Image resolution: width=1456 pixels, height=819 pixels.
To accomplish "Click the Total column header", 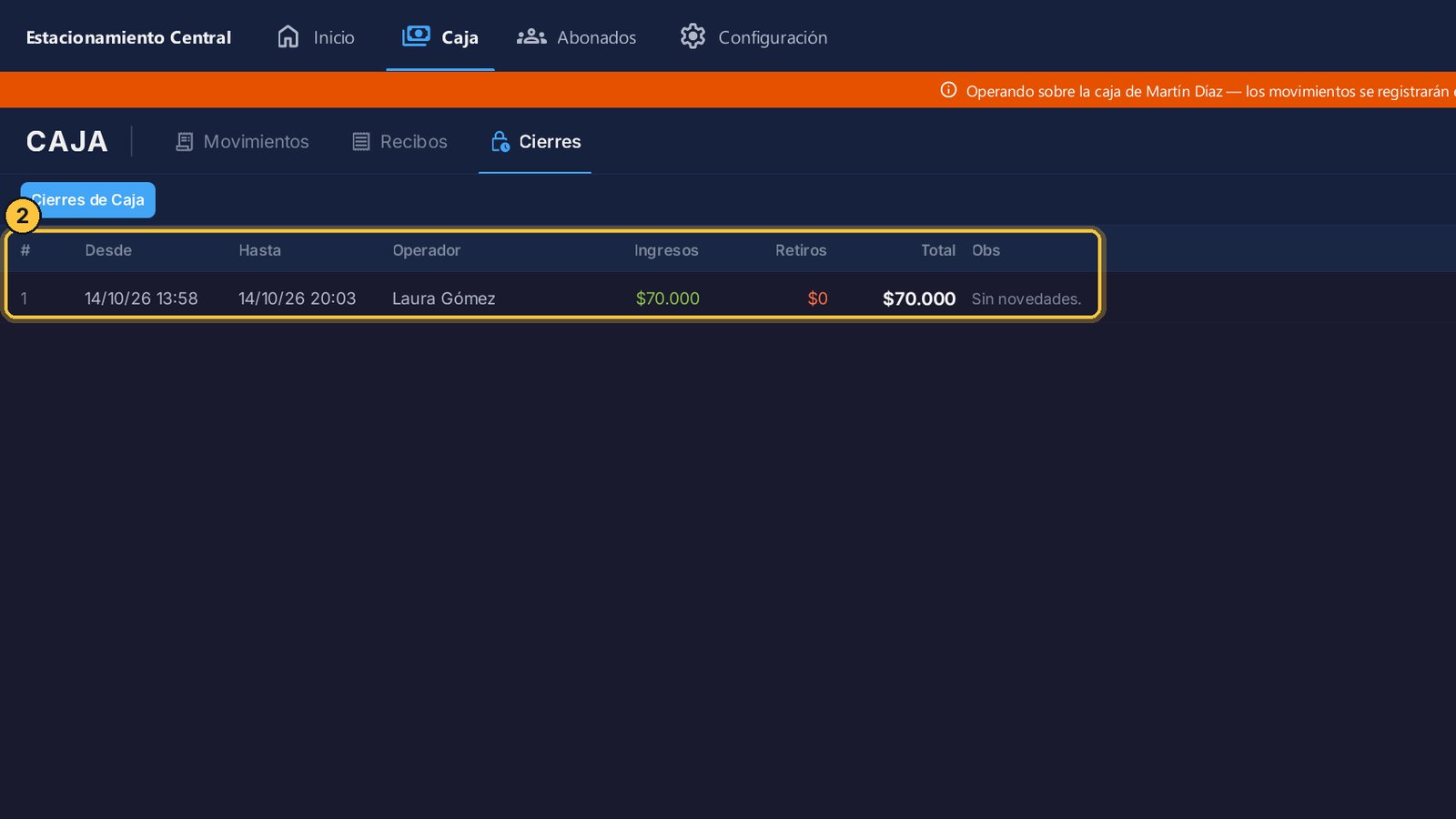I will 938,250.
